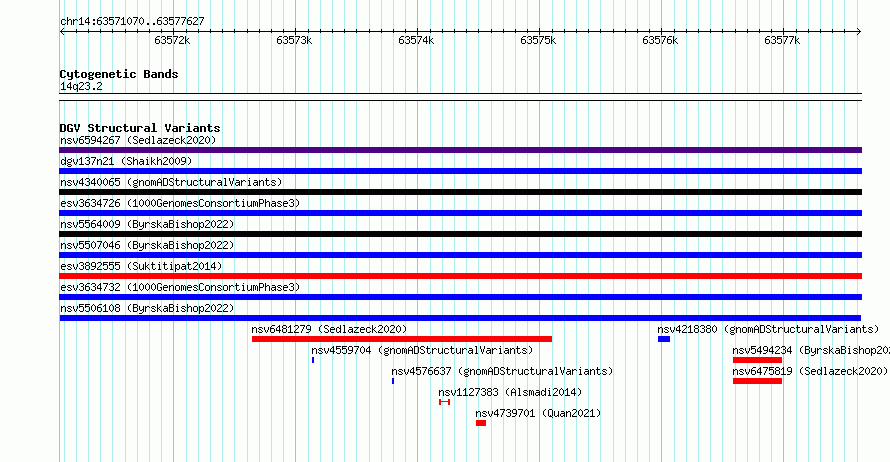This screenshot has width=890, height=462.
Task: Select the red esv3892555 variant bar
Action: coord(460,276)
